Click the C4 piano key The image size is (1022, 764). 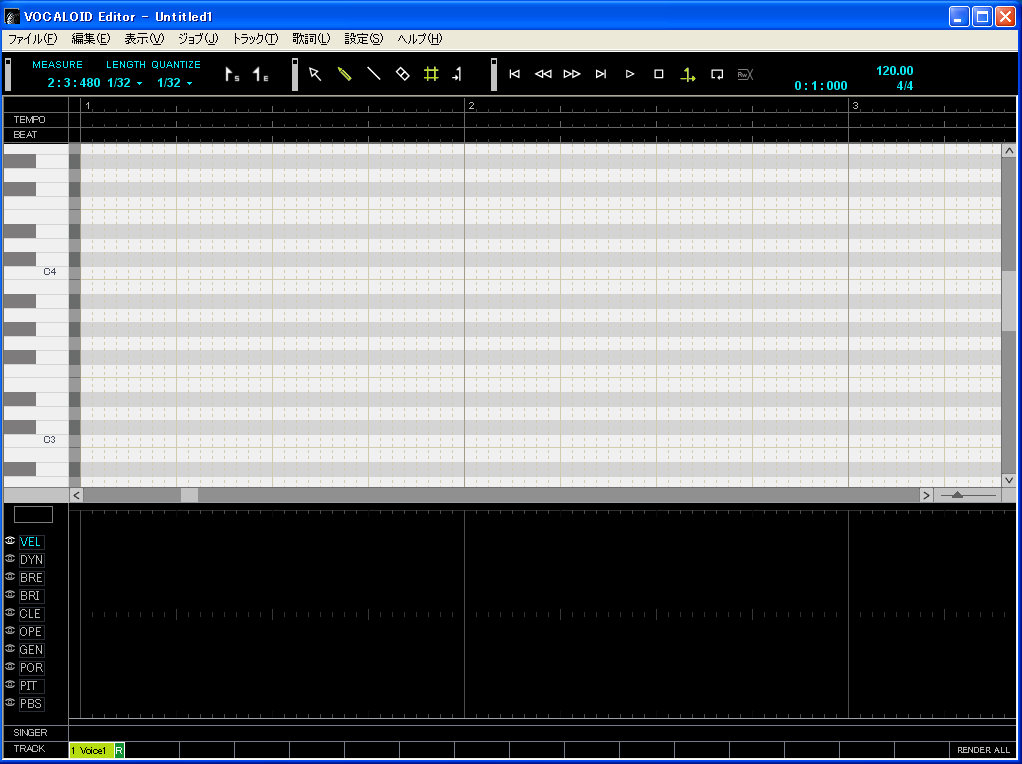pyautogui.click(x=36, y=272)
